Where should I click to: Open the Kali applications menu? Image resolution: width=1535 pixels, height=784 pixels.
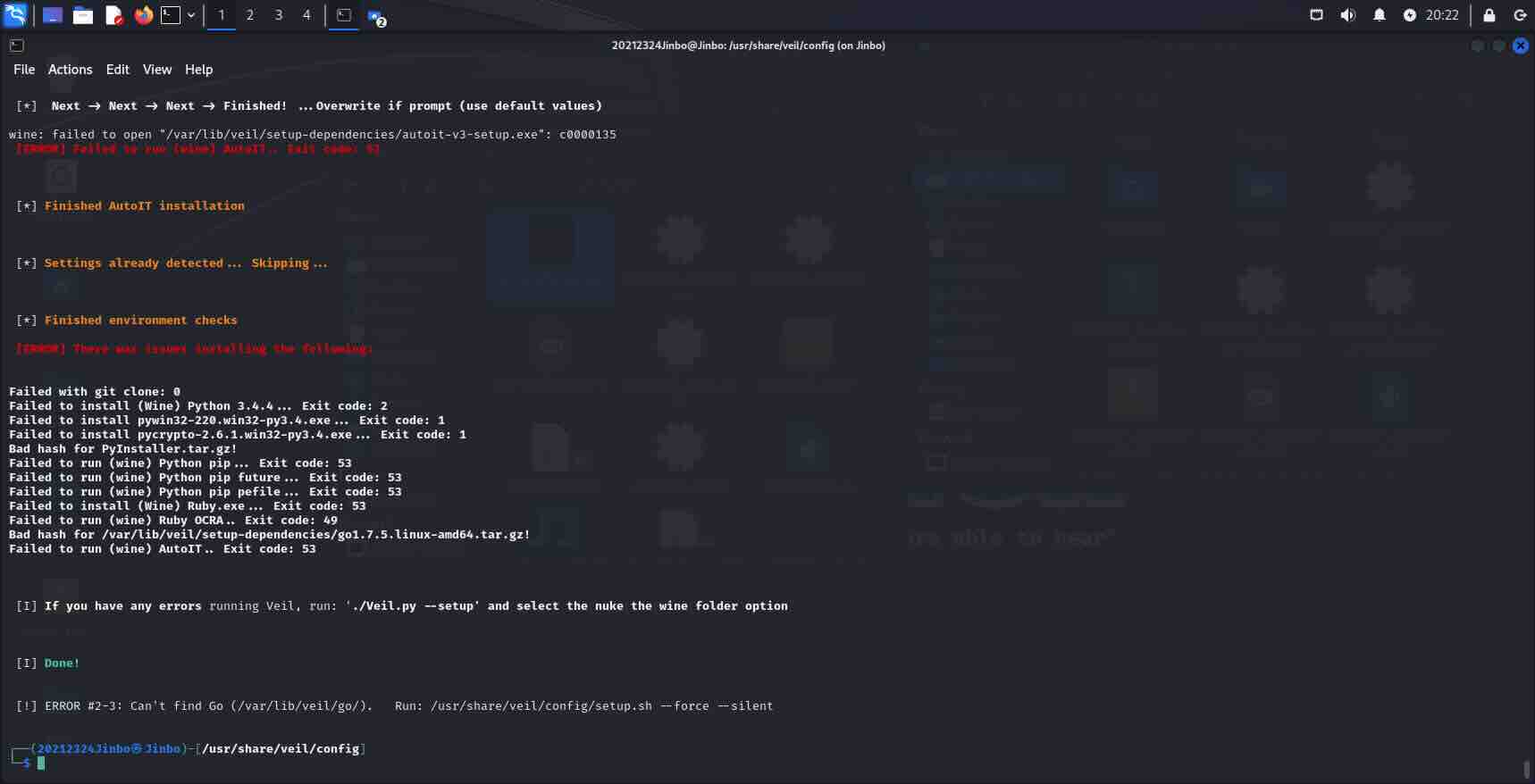click(x=15, y=14)
